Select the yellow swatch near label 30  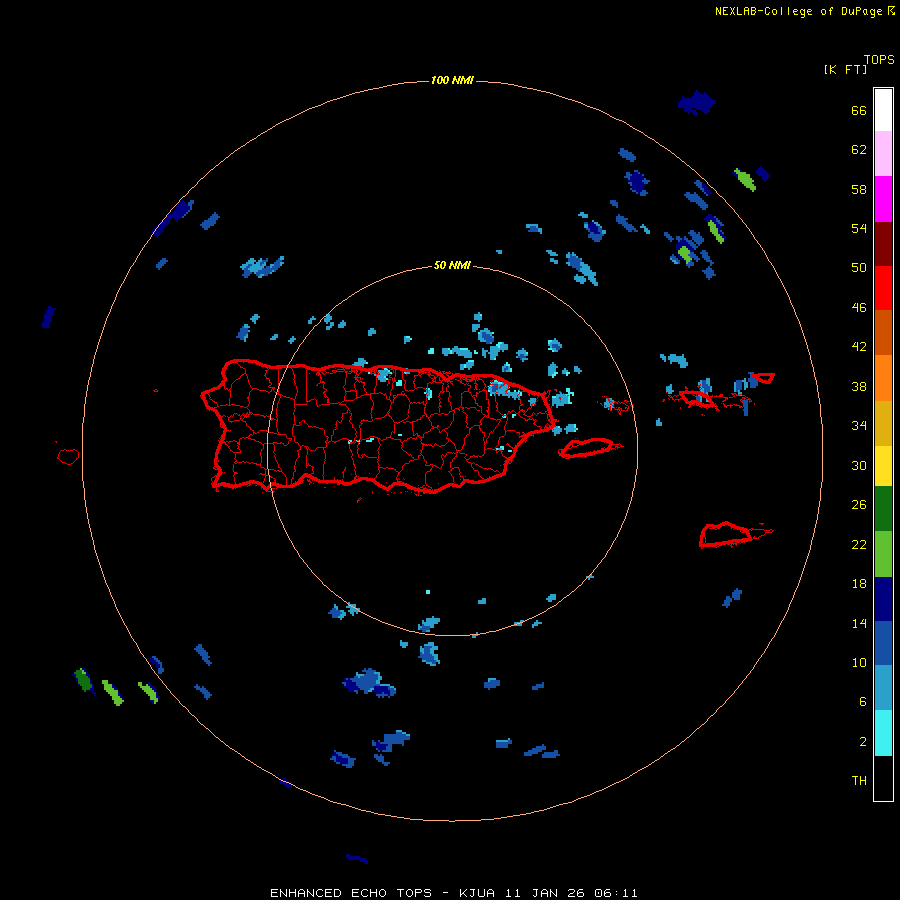click(x=883, y=466)
